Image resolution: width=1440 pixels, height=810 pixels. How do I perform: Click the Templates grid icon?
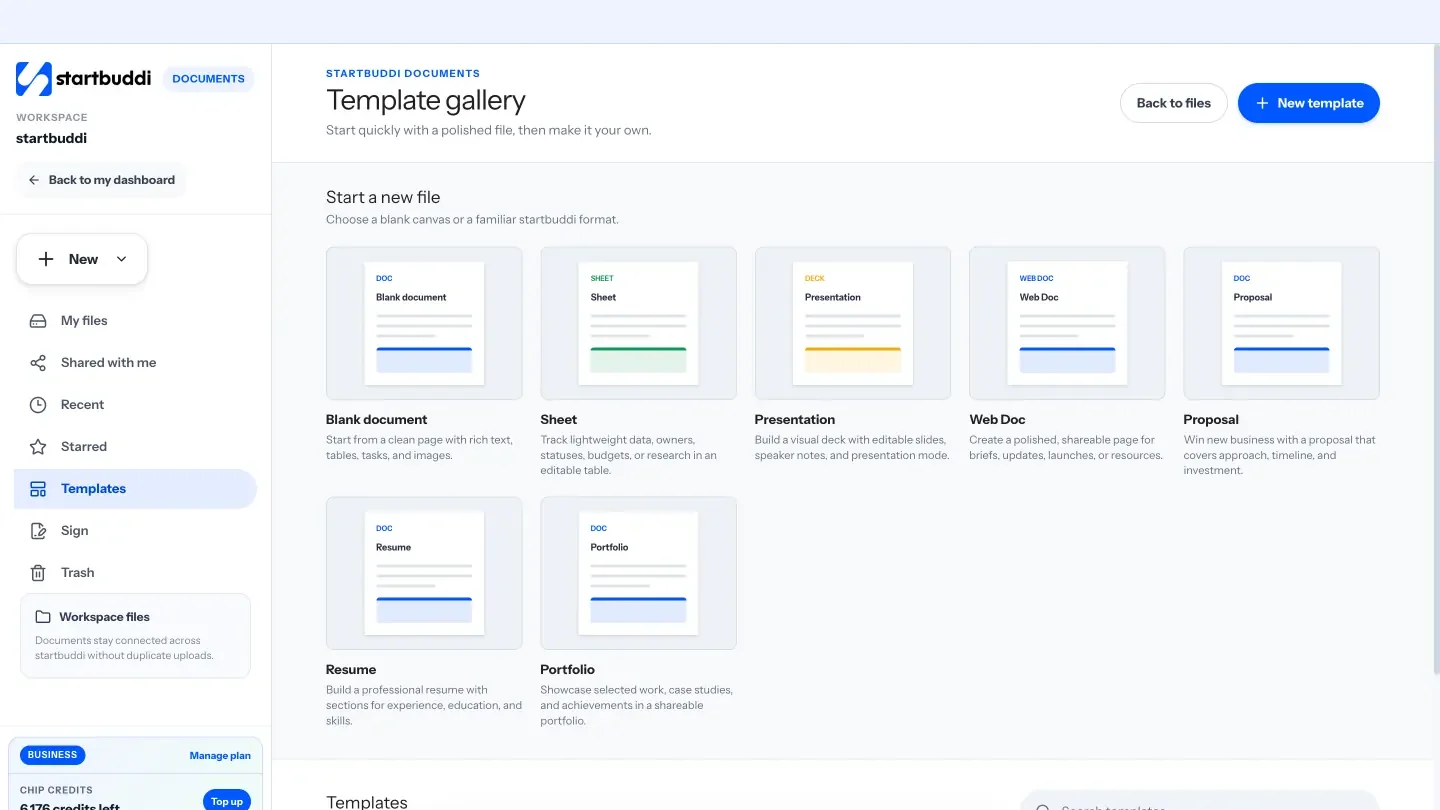point(38,489)
